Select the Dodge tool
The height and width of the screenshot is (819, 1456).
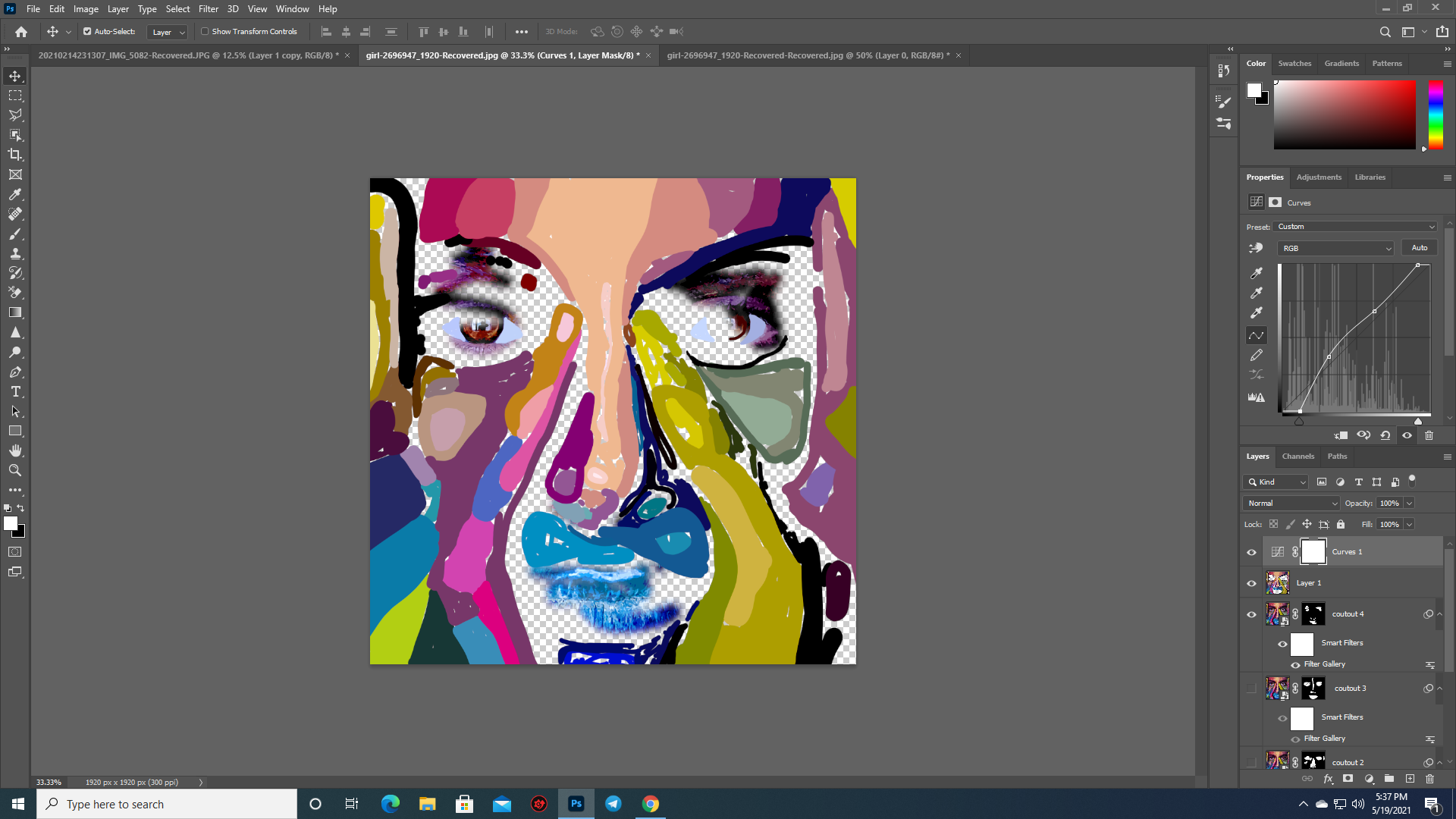tap(15, 352)
